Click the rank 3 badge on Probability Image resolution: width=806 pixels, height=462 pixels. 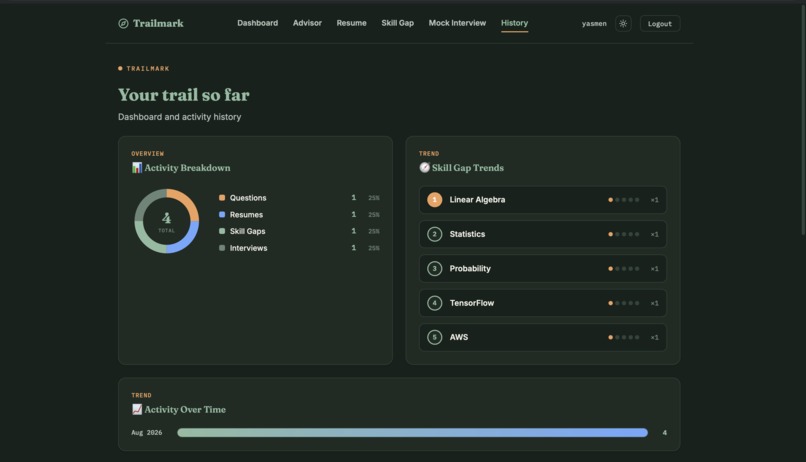click(x=434, y=268)
